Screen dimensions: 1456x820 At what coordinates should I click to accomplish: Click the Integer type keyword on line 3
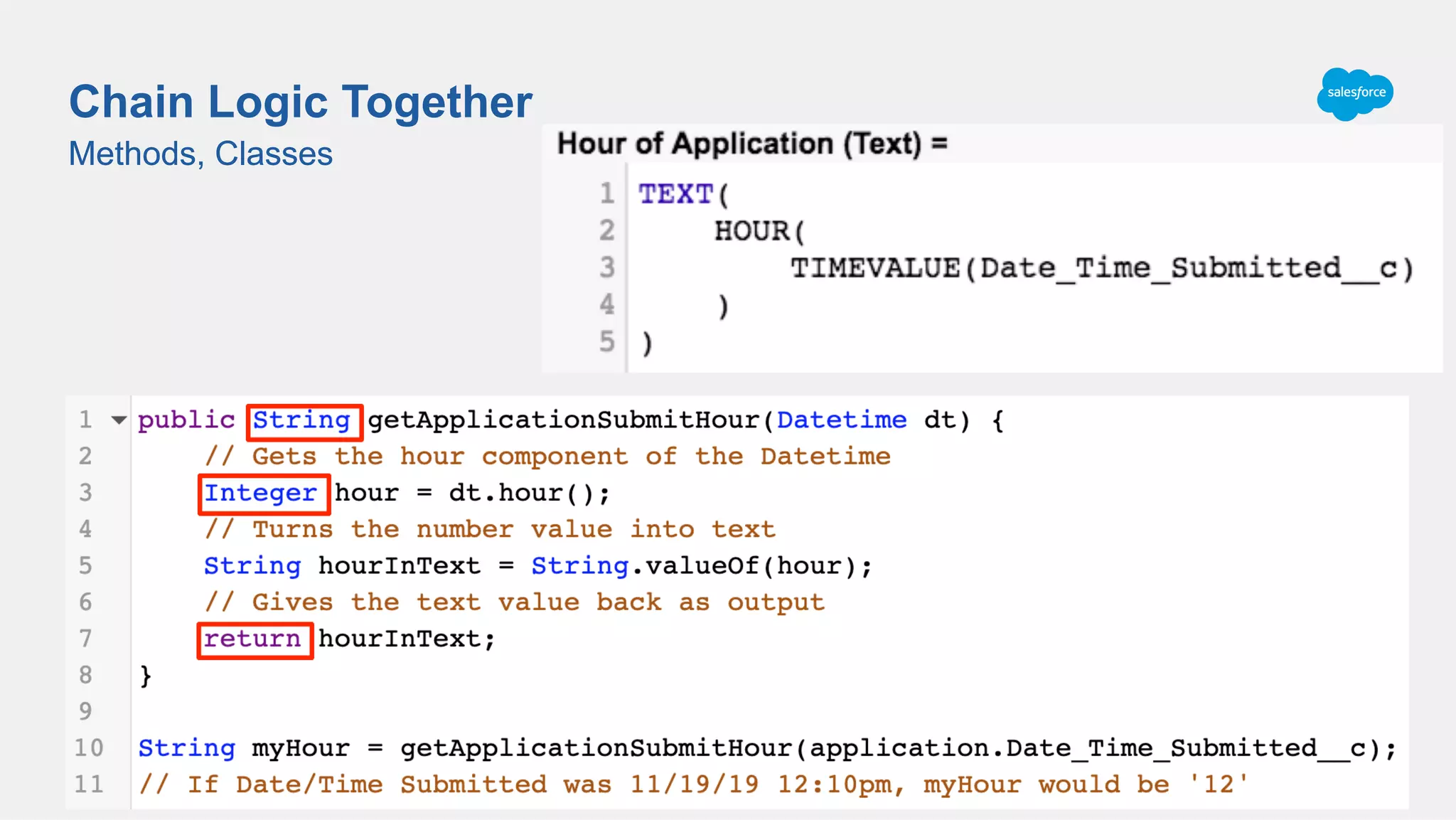pos(261,493)
